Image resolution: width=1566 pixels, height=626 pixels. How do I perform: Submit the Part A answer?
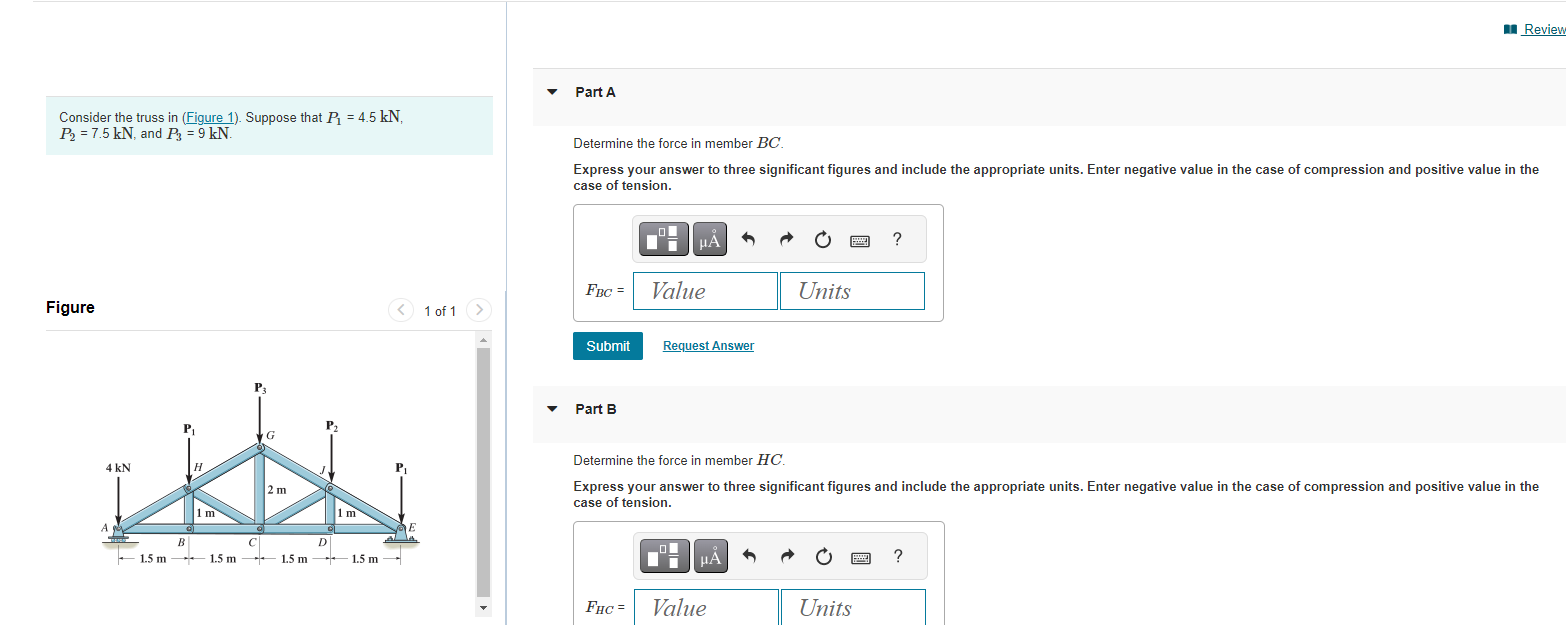[x=608, y=346]
